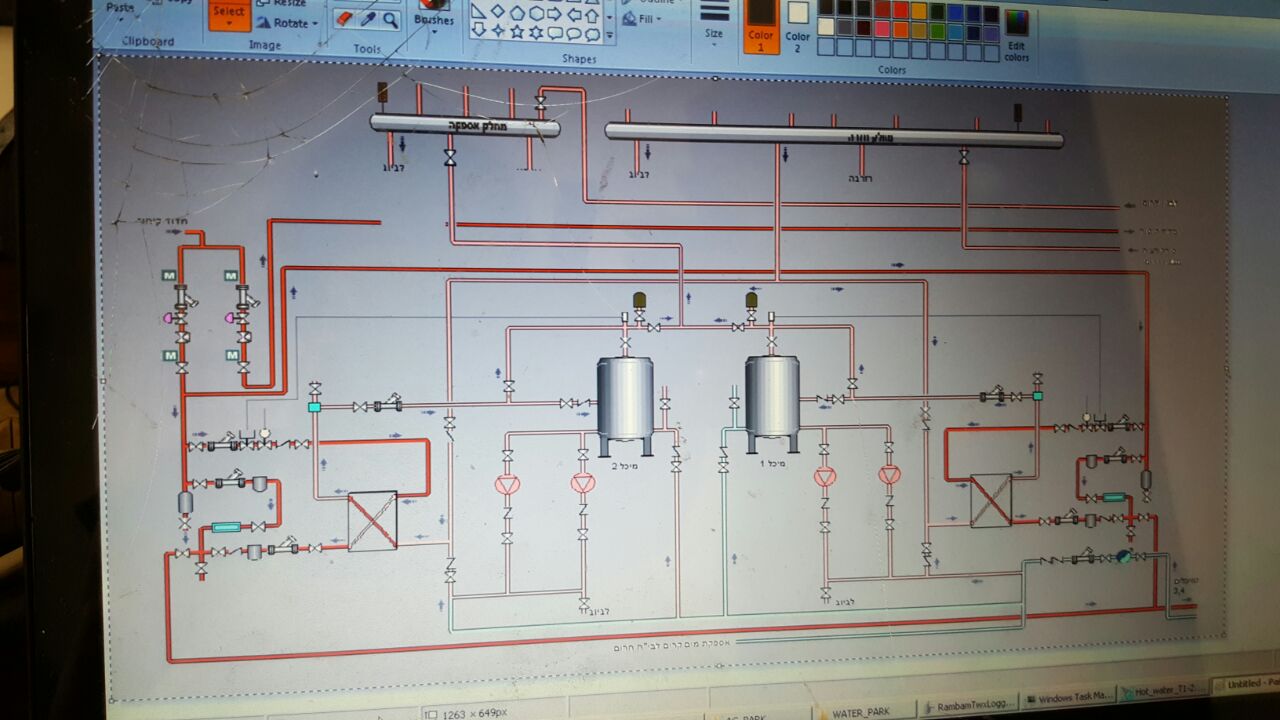Pick the white color swatch
The height and width of the screenshot is (720, 1280).
826,26
